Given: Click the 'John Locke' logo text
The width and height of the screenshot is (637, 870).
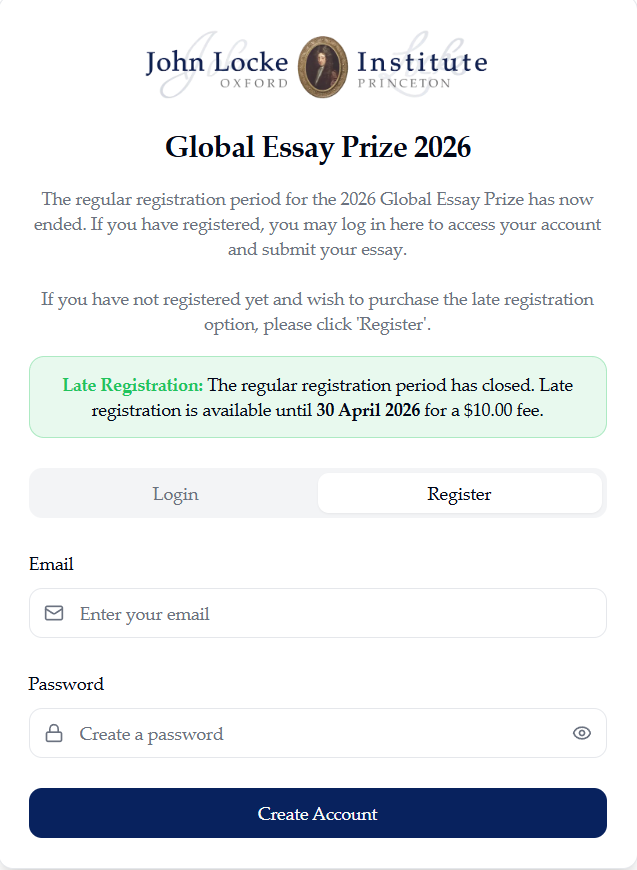Looking at the screenshot, I should point(216,62).
